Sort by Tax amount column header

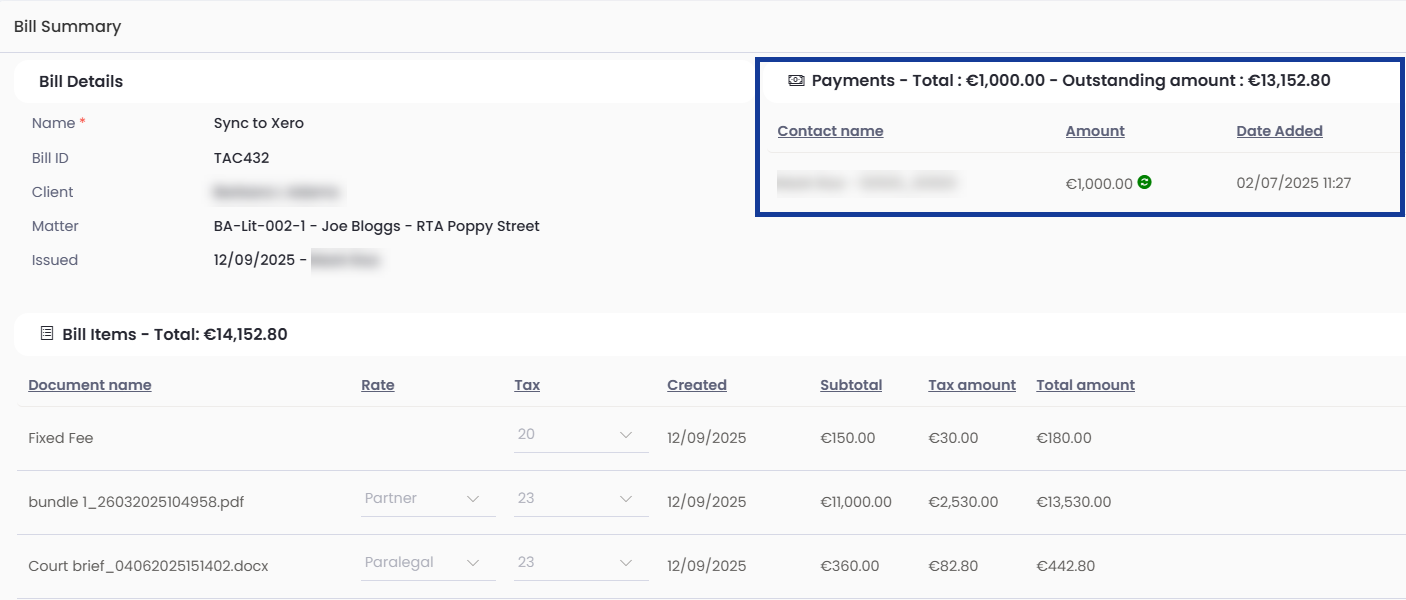click(x=972, y=385)
